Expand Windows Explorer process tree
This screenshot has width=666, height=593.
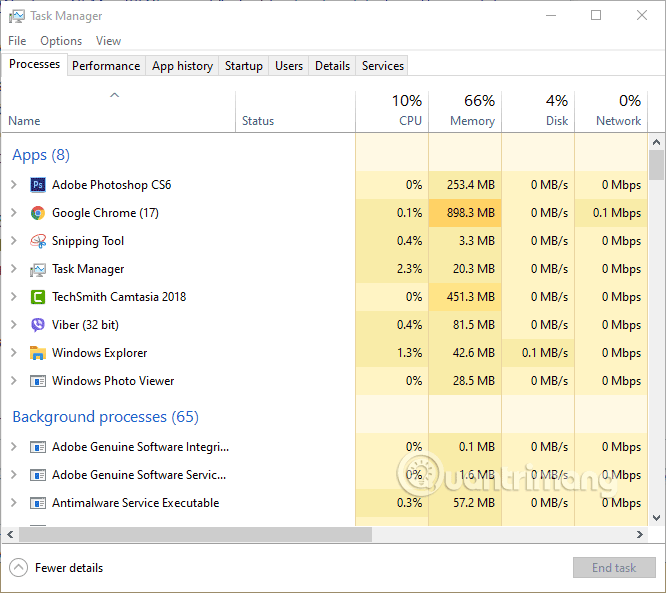(x=13, y=353)
